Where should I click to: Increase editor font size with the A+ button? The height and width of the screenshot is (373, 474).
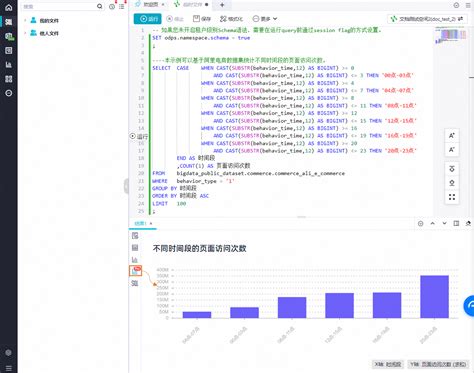[x=452, y=136]
